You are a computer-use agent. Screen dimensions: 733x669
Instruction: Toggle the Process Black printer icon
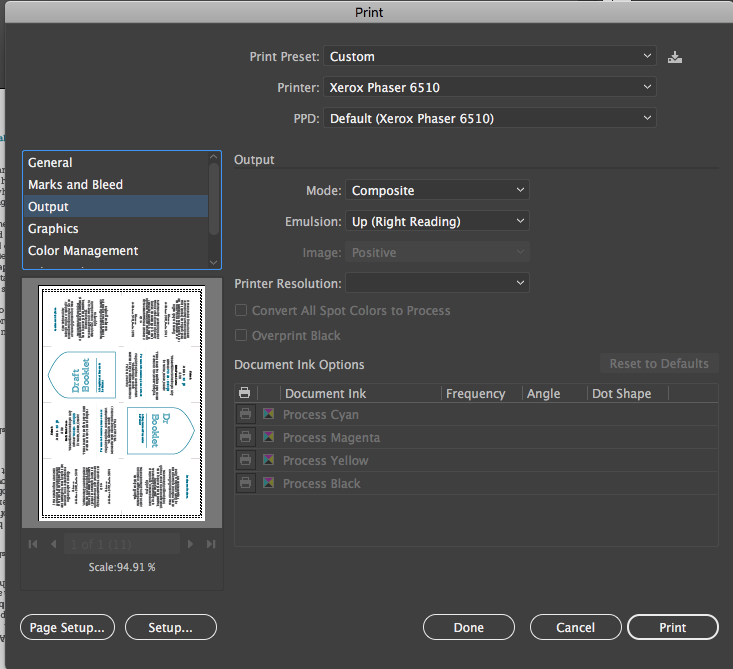pyautogui.click(x=245, y=484)
